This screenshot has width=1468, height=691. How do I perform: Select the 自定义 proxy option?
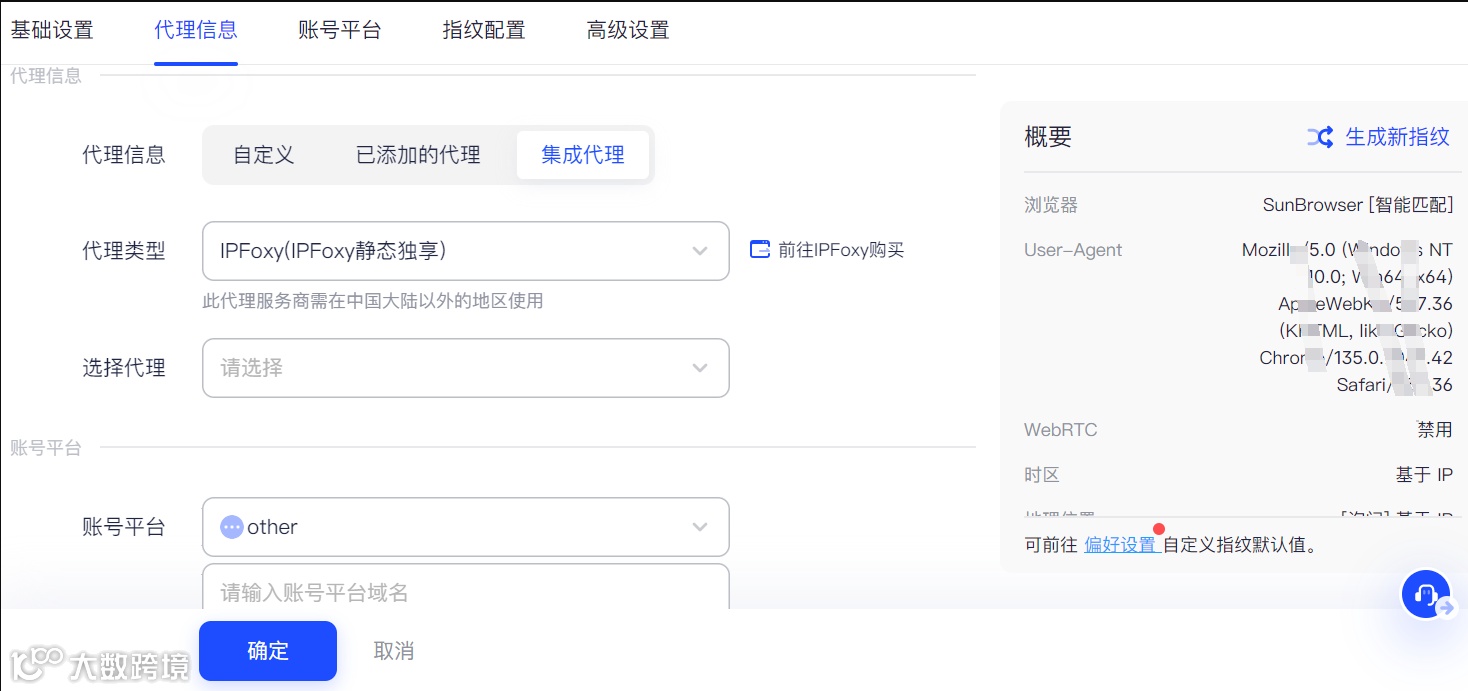pyautogui.click(x=264, y=155)
